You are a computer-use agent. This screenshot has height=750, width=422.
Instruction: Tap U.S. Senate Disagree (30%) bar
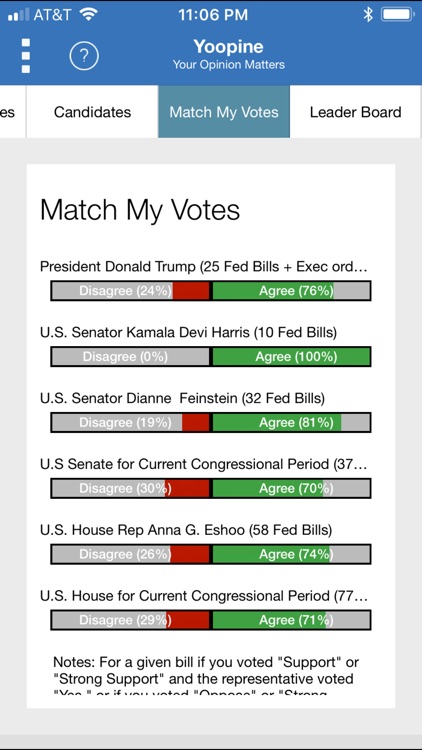pos(131,488)
